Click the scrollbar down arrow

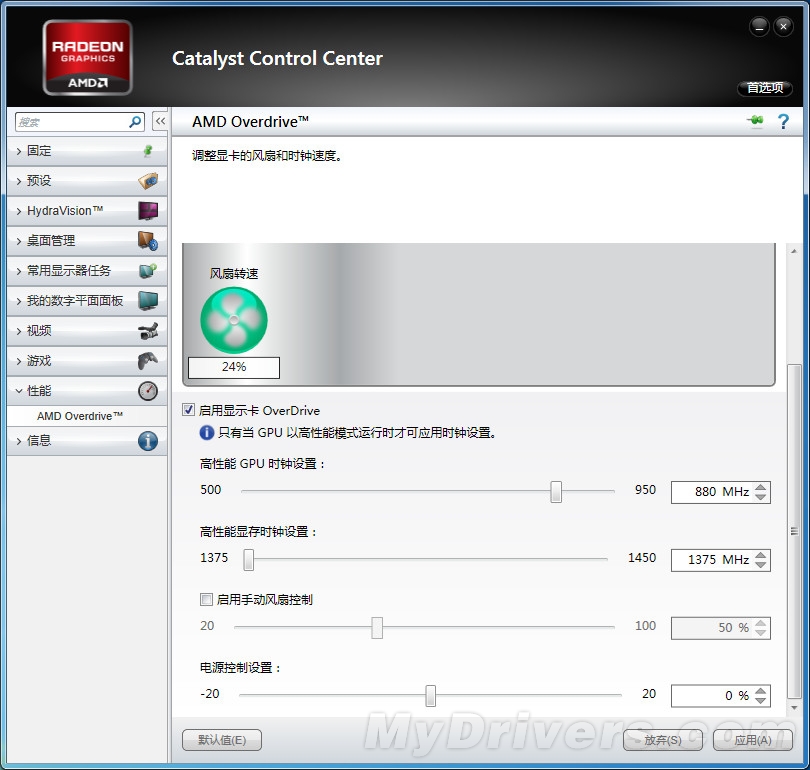point(795,708)
